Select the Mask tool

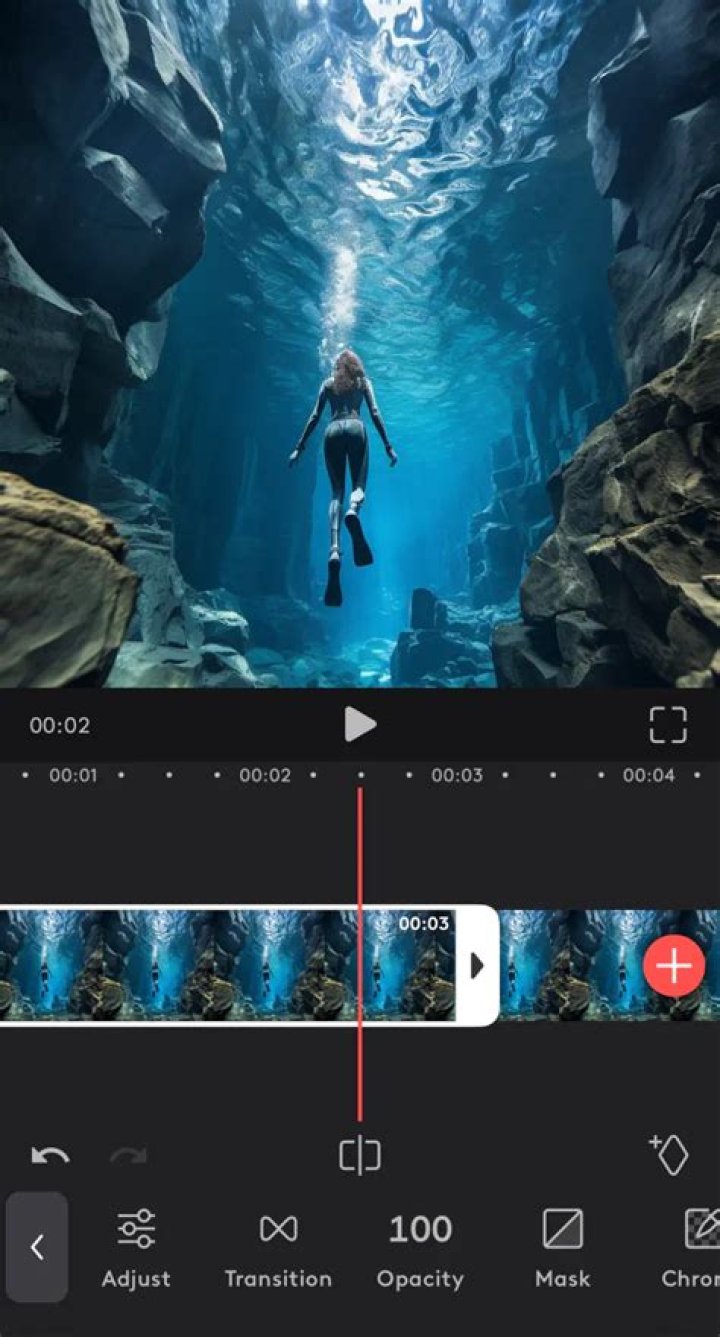562,1248
